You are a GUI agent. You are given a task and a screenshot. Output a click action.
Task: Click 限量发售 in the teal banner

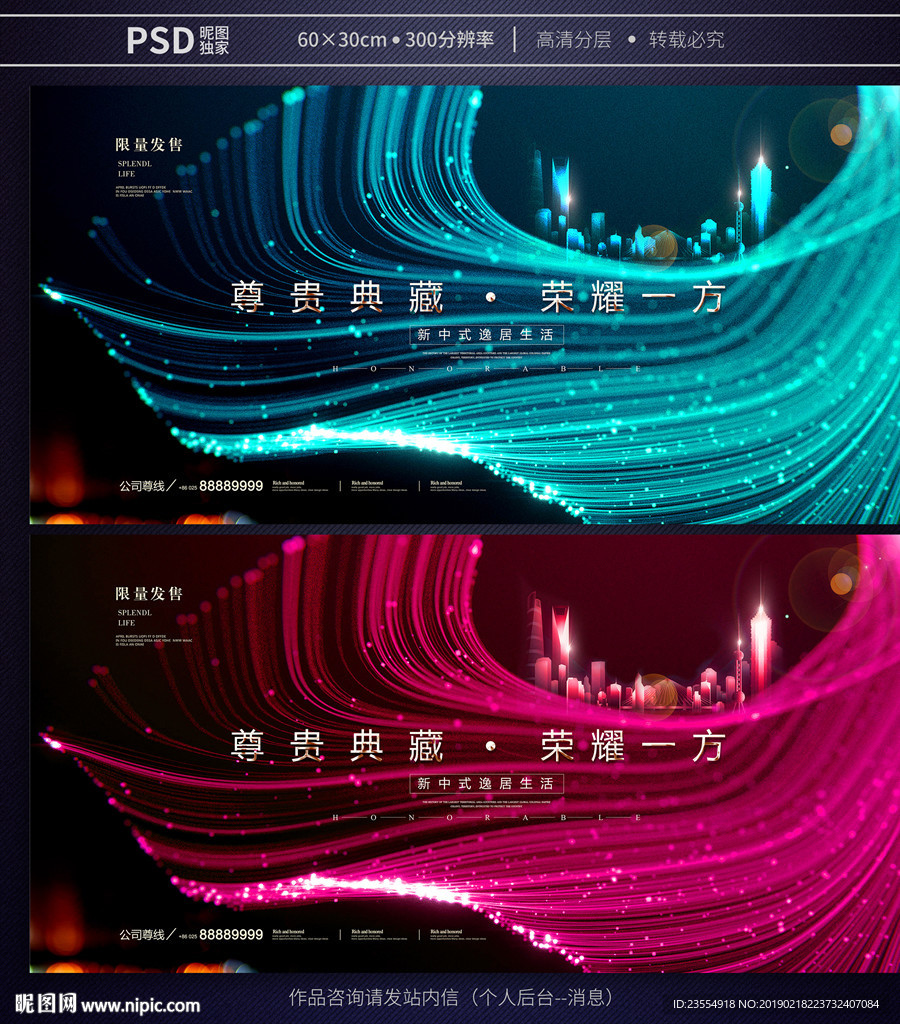149,144
